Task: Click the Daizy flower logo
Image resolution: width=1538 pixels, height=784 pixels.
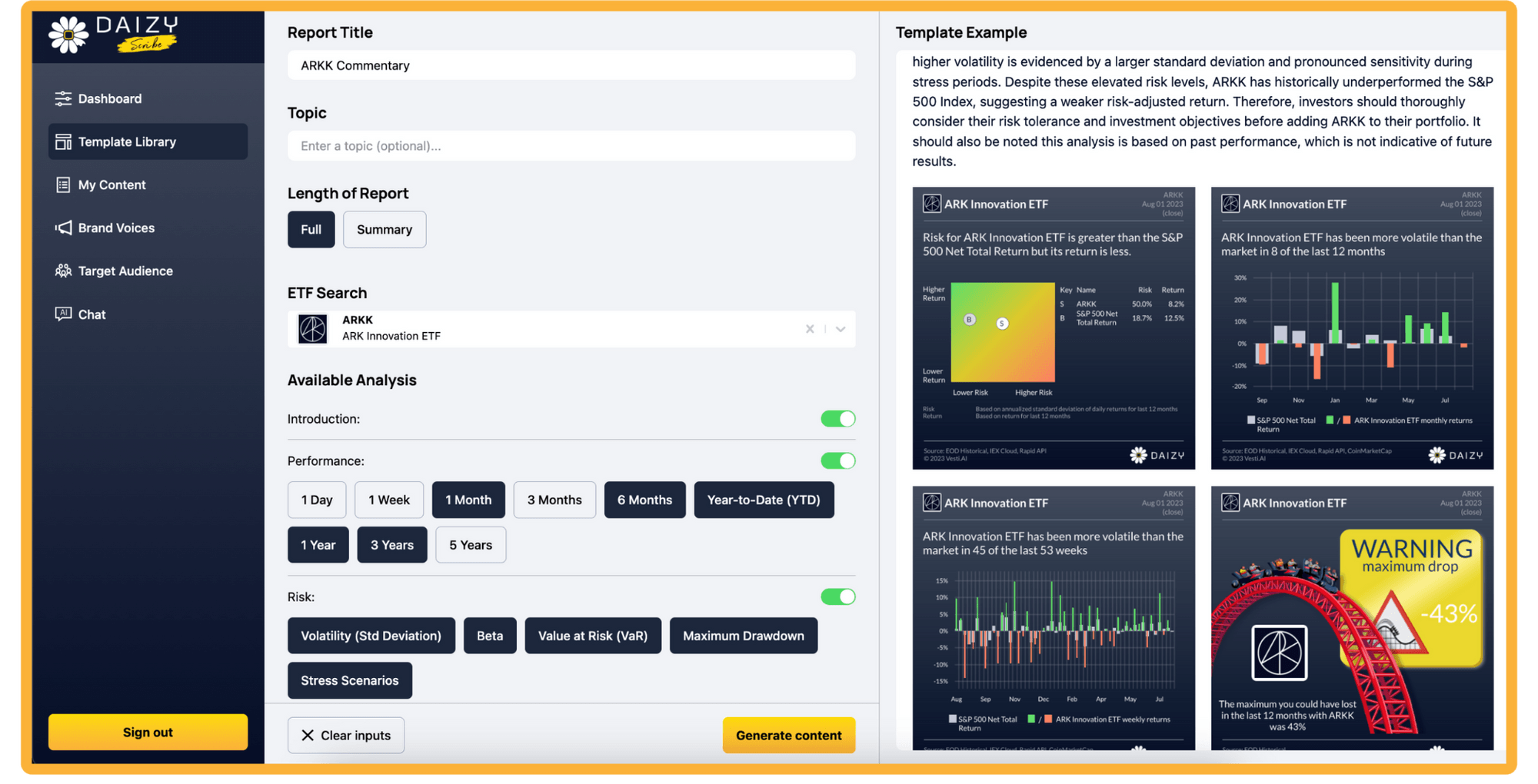Action: (x=68, y=35)
